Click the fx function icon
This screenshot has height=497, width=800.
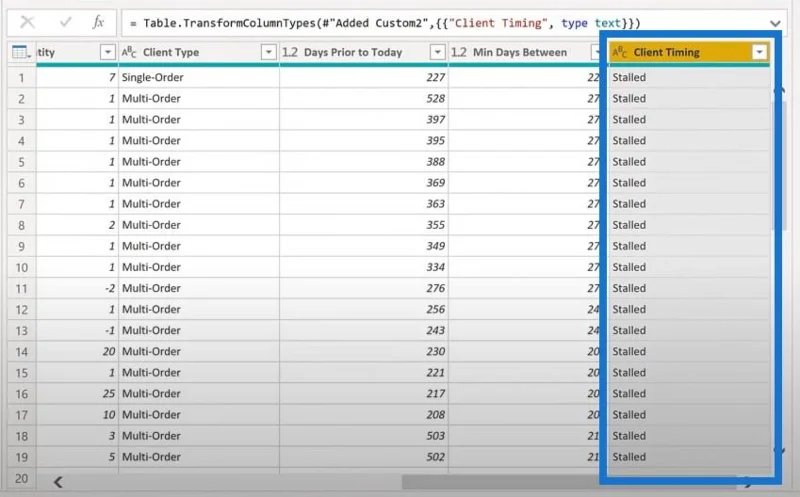(98, 22)
